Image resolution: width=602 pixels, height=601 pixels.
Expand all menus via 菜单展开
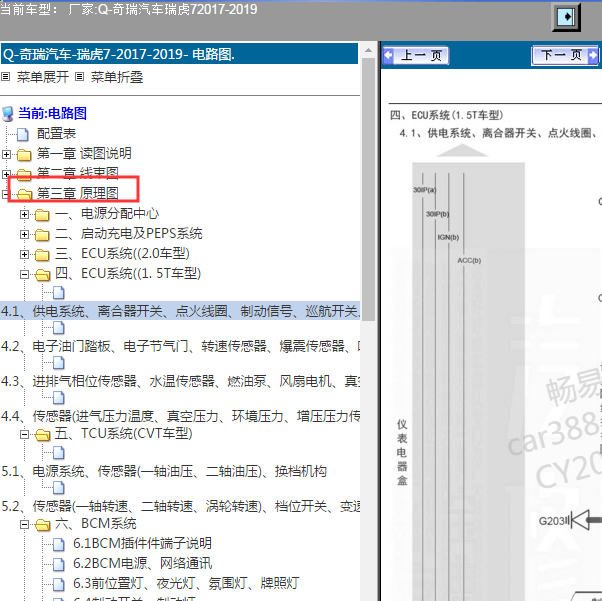[42, 77]
